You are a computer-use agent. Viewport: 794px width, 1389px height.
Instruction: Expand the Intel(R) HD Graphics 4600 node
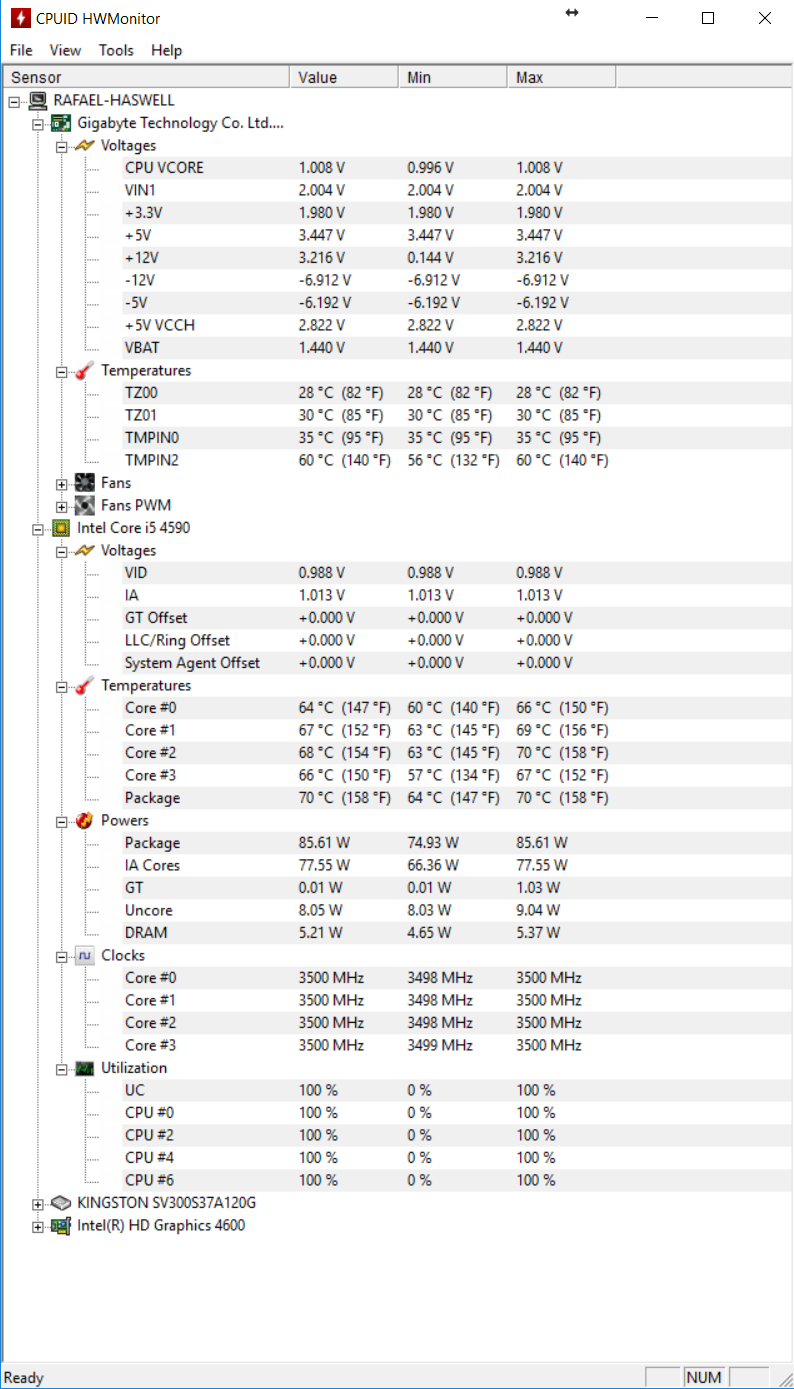pyautogui.click(x=38, y=1226)
